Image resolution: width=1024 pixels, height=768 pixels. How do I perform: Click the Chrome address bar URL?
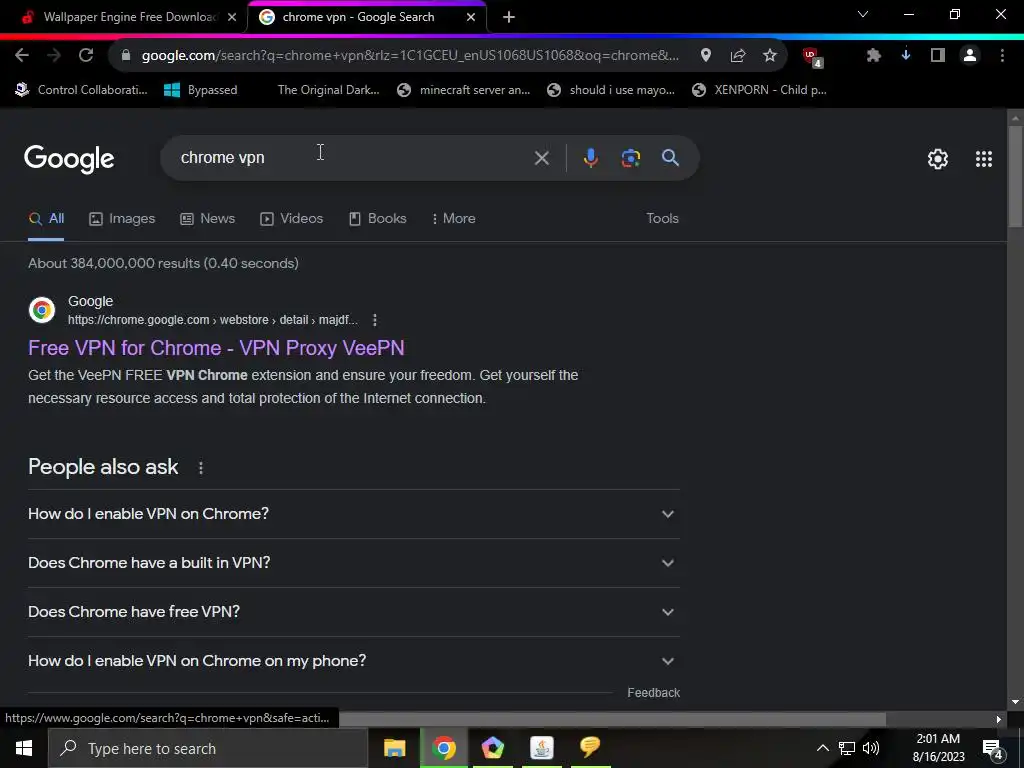point(410,56)
